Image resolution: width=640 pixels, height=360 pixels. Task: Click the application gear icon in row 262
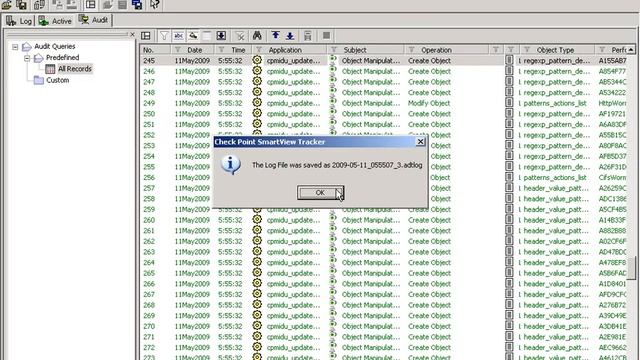tap(257, 240)
